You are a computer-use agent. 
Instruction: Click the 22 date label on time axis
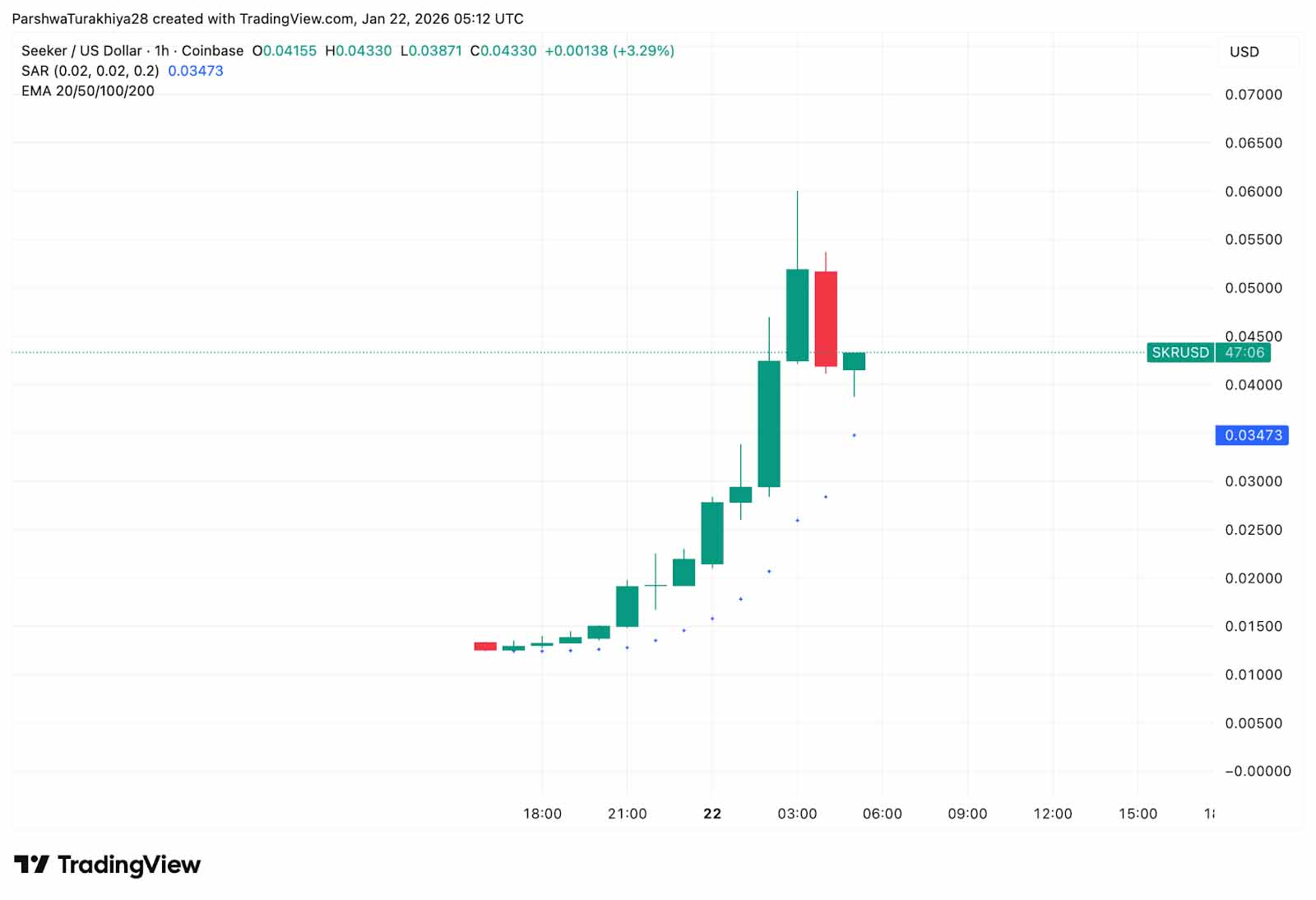tap(712, 814)
